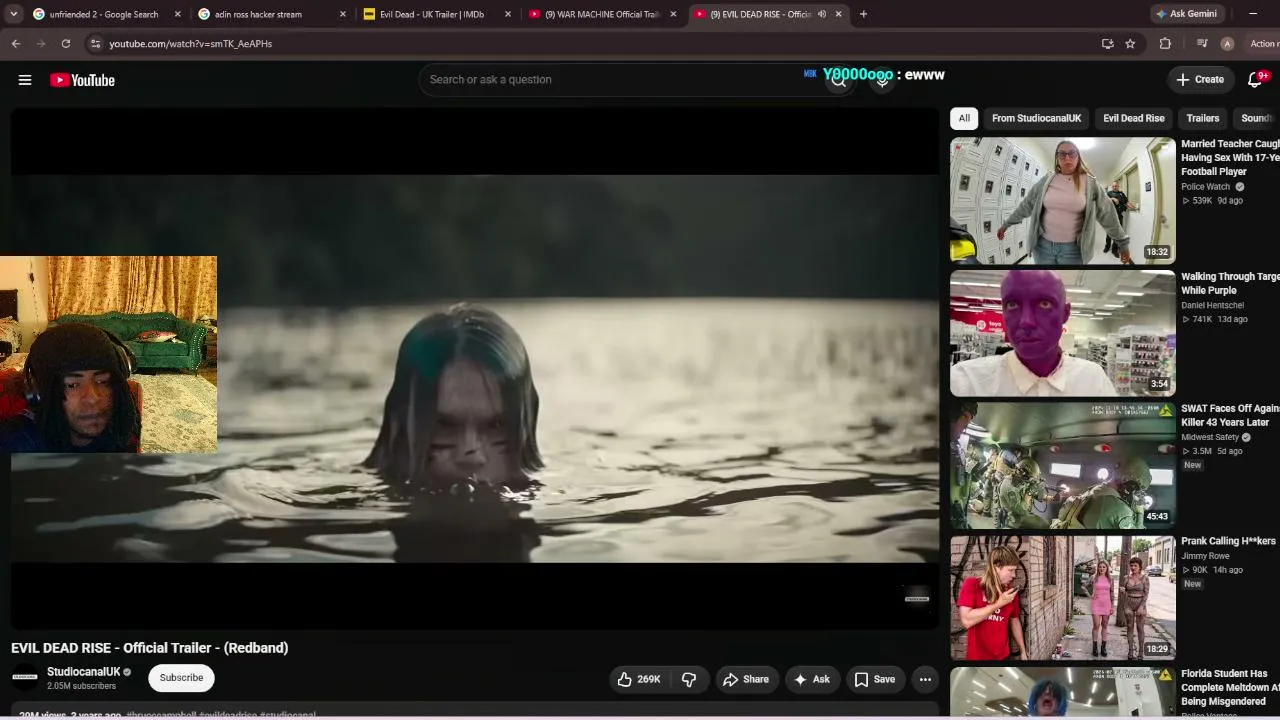
Task: Select the All filter chip
Action: click(x=964, y=118)
